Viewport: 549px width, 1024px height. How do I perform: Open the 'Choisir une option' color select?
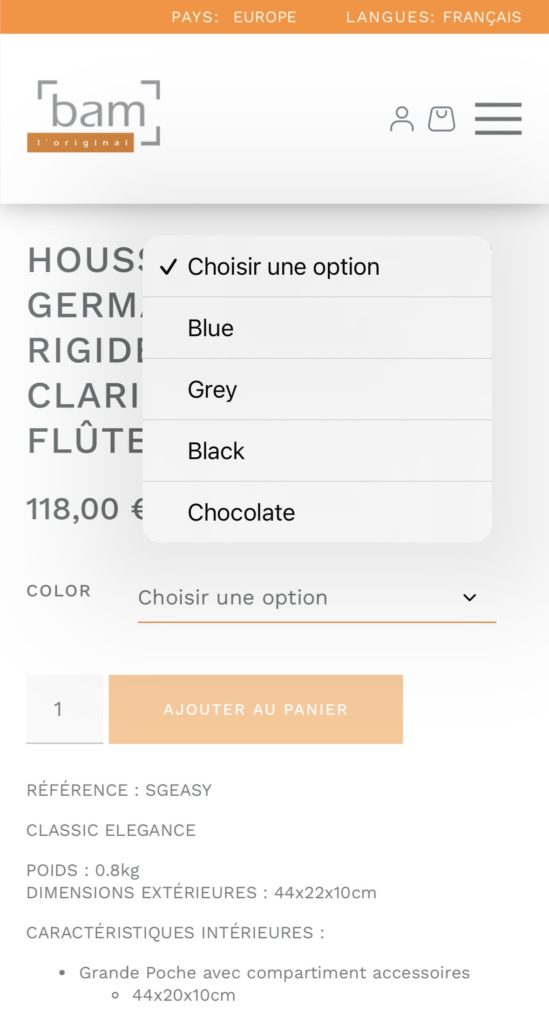[x=317, y=598]
